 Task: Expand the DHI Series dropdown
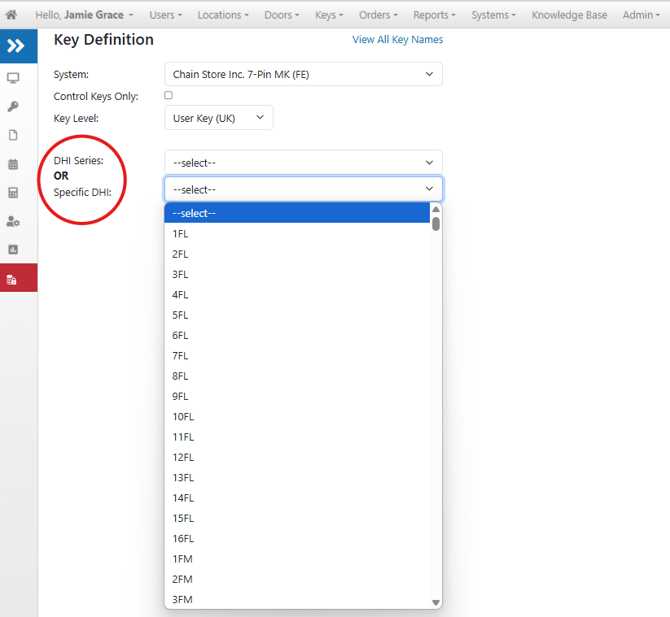coord(303,162)
